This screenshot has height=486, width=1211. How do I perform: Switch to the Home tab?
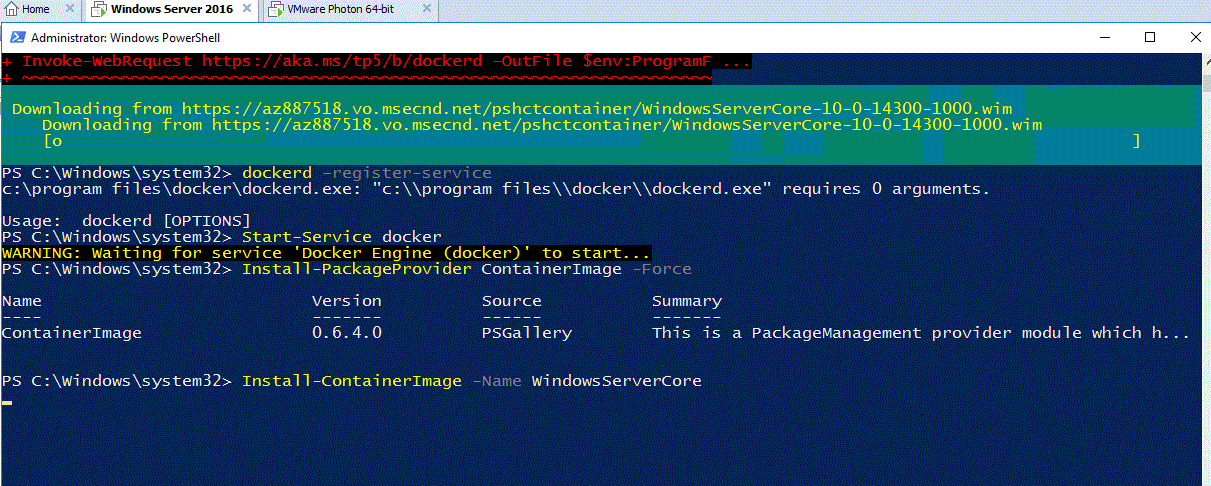35,10
